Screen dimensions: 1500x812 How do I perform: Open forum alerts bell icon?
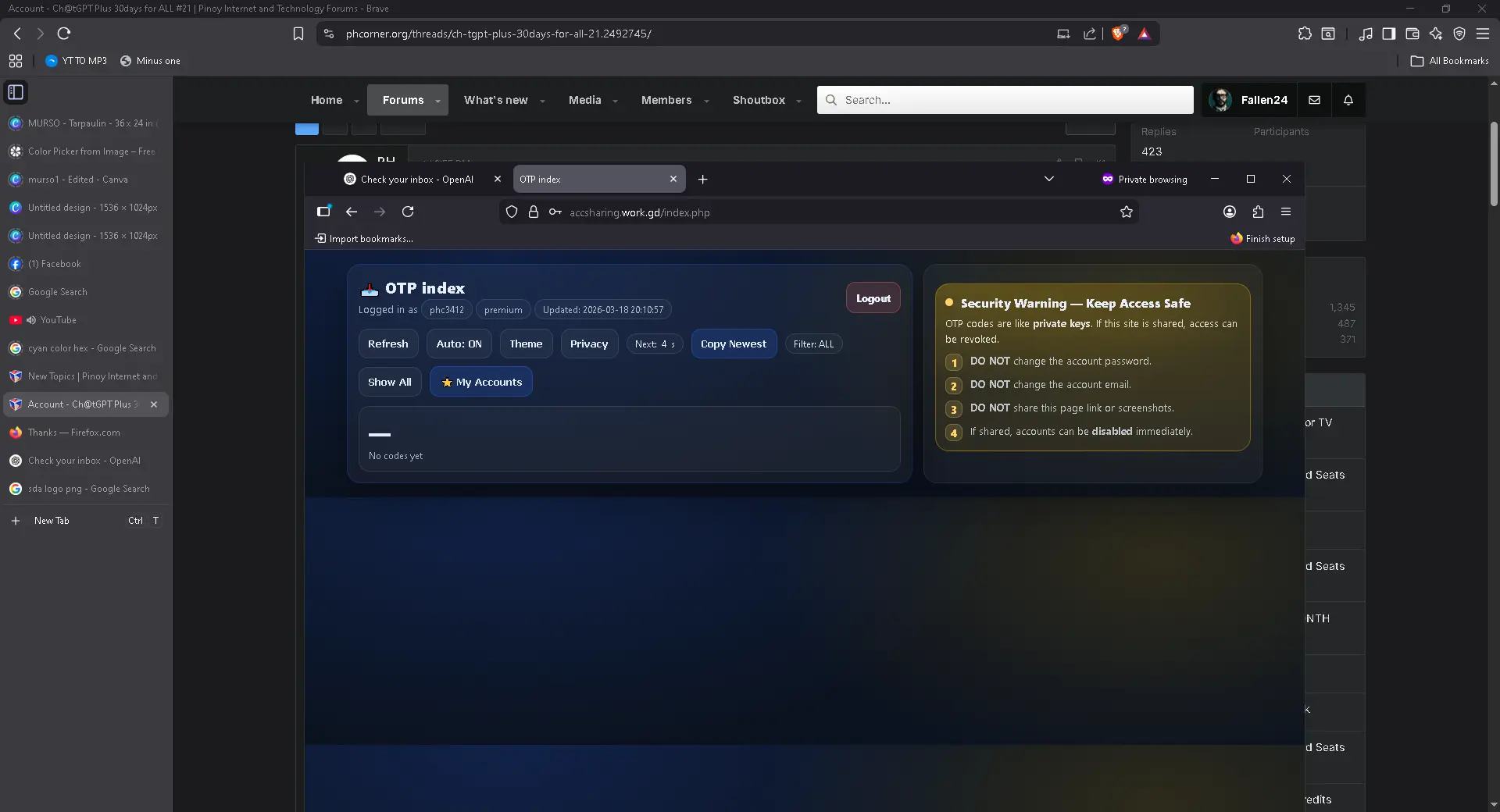(1348, 100)
